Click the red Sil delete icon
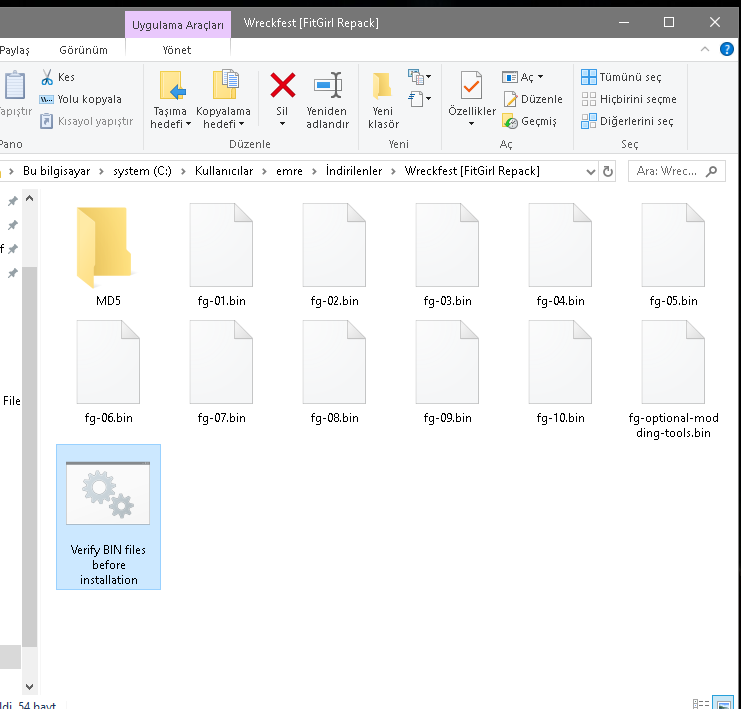The width and height of the screenshot is (741, 709). pos(283,85)
